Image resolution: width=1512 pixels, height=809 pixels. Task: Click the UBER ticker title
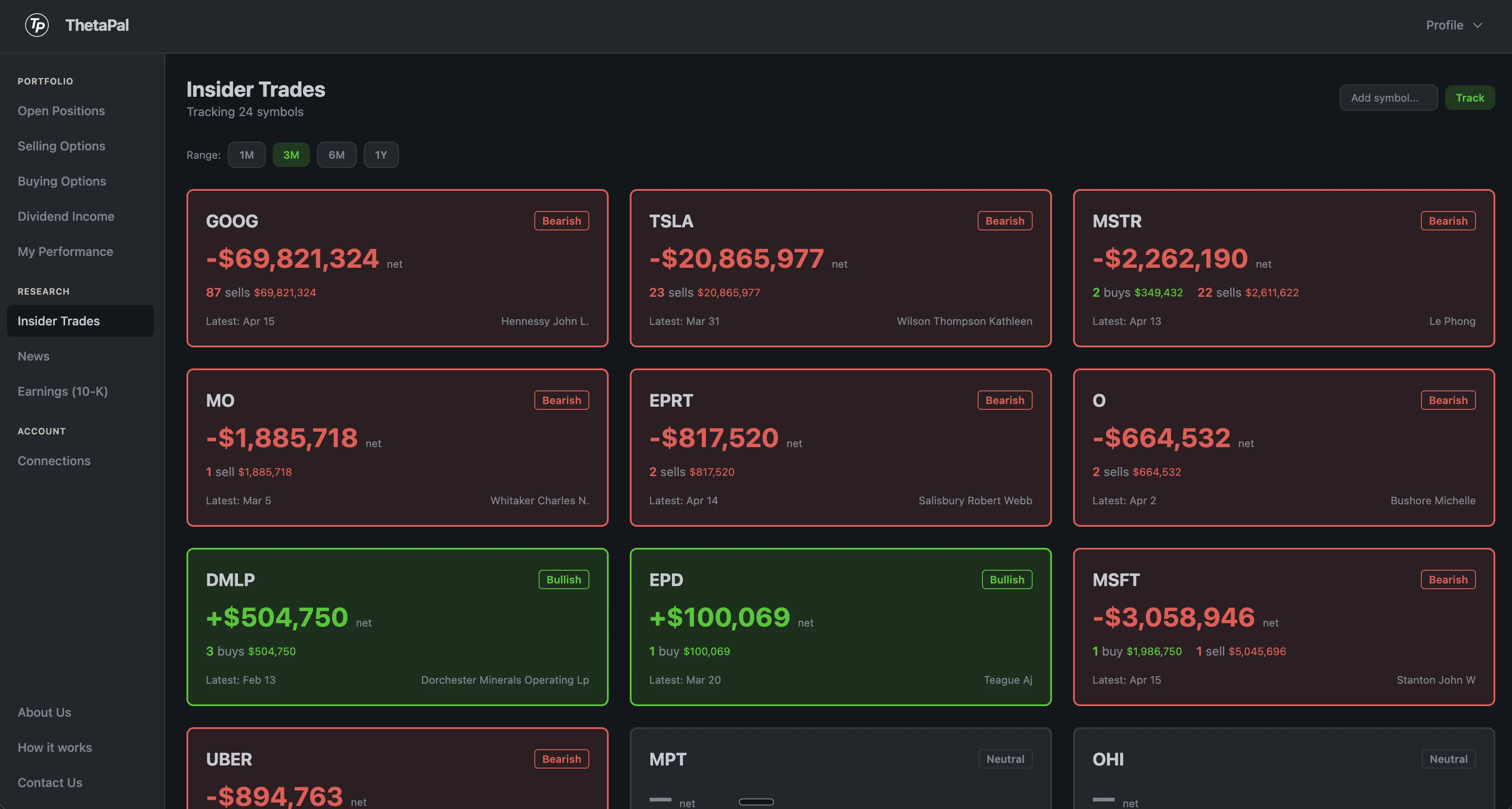pos(229,760)
